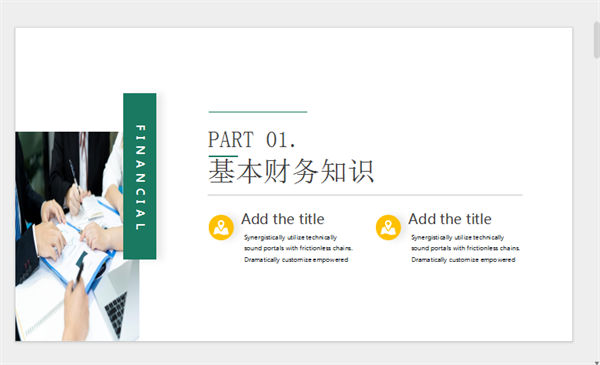Select the right "Add the title" heading
The width and height of the screenshot is (600, 365).
(450, 219)
